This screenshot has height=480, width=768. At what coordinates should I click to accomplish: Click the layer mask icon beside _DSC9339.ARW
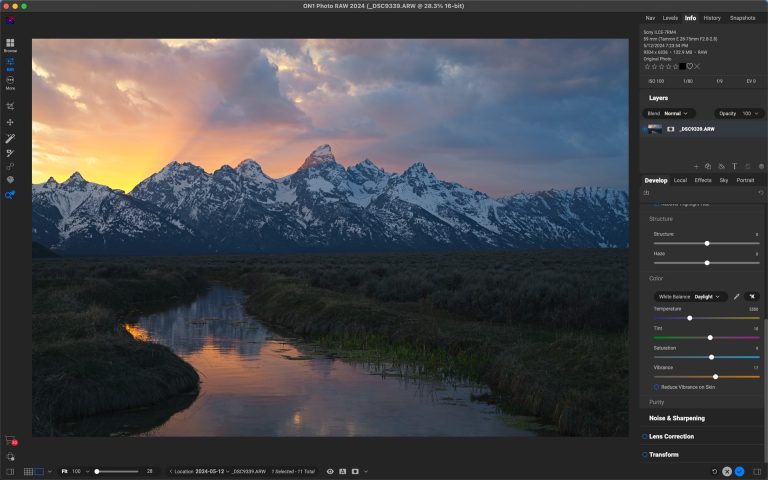[671, 129]
